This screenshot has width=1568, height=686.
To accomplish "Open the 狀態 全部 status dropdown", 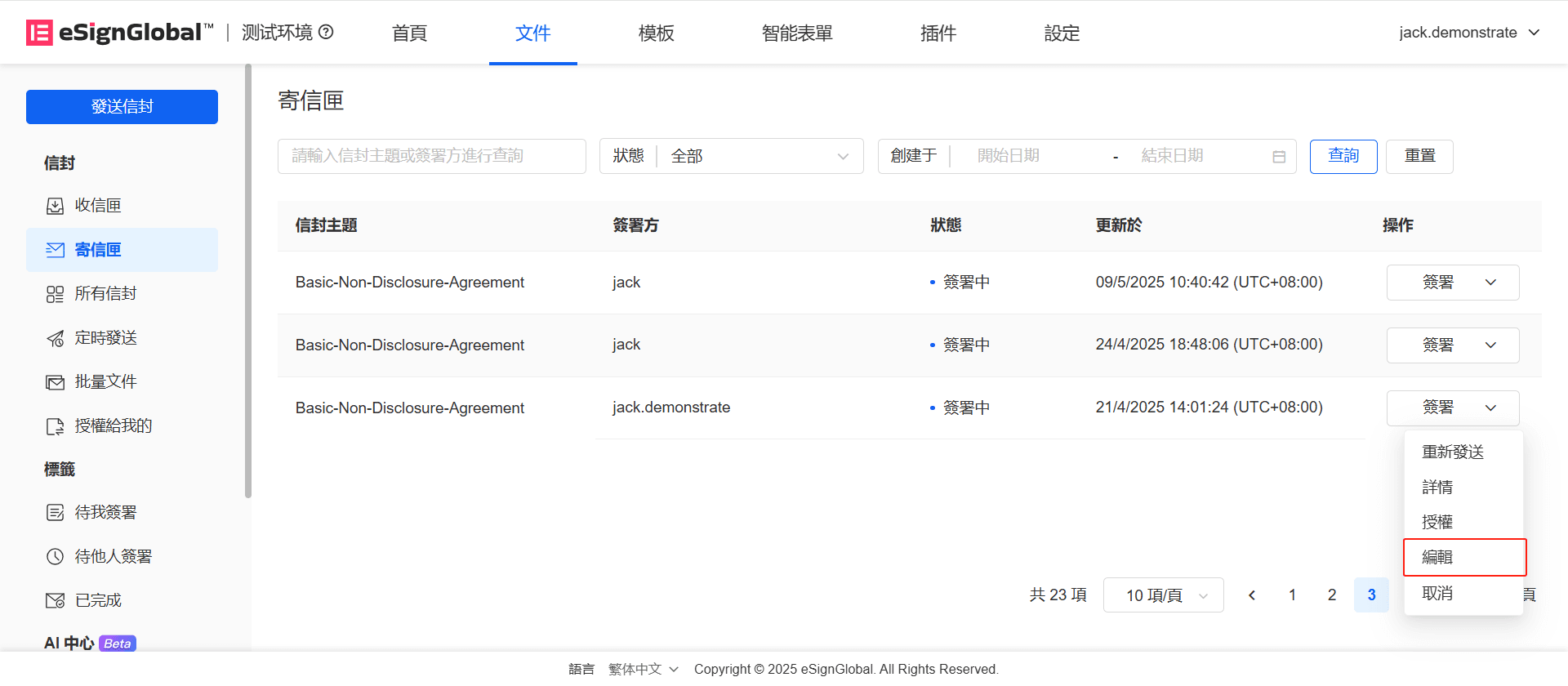I will click(x=732, y=156).
